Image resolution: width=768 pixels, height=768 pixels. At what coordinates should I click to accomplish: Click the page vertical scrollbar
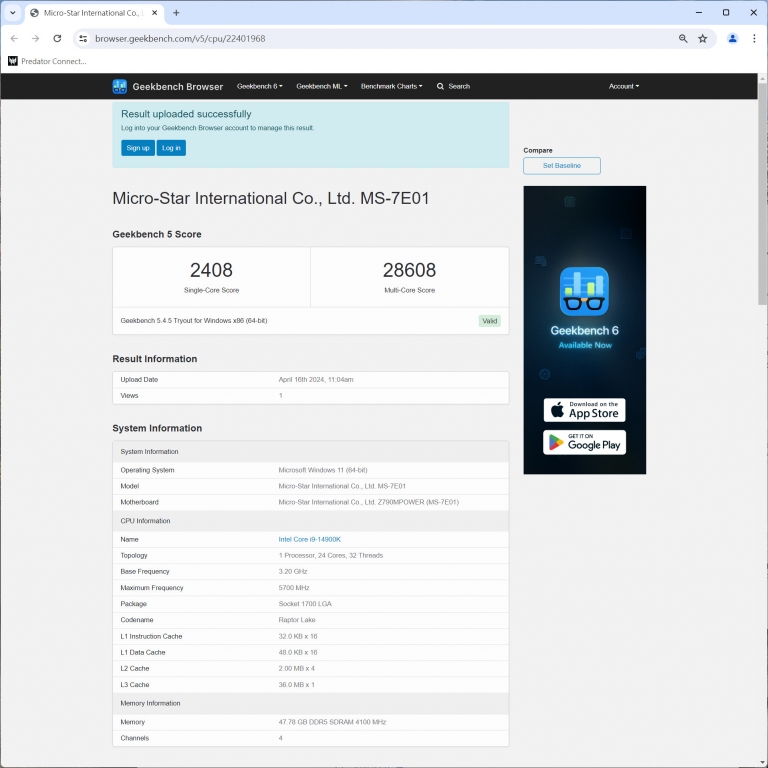click(x=762, y=196)
